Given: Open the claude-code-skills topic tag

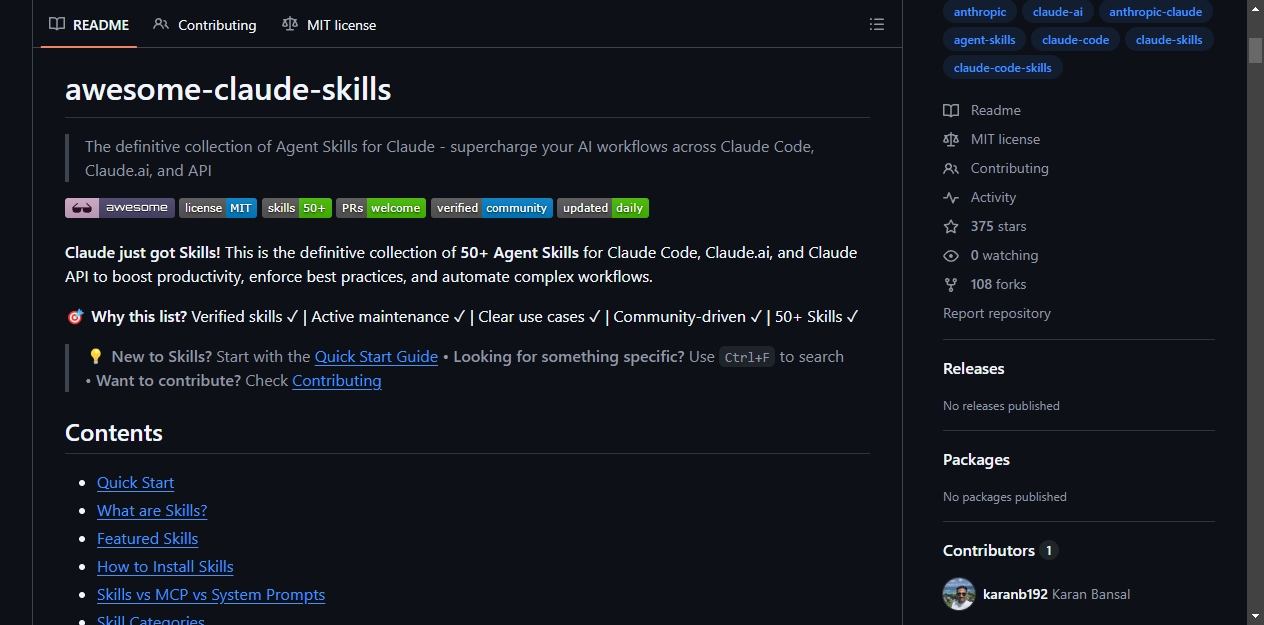Looking at the screenshot, I should 1003,68.
